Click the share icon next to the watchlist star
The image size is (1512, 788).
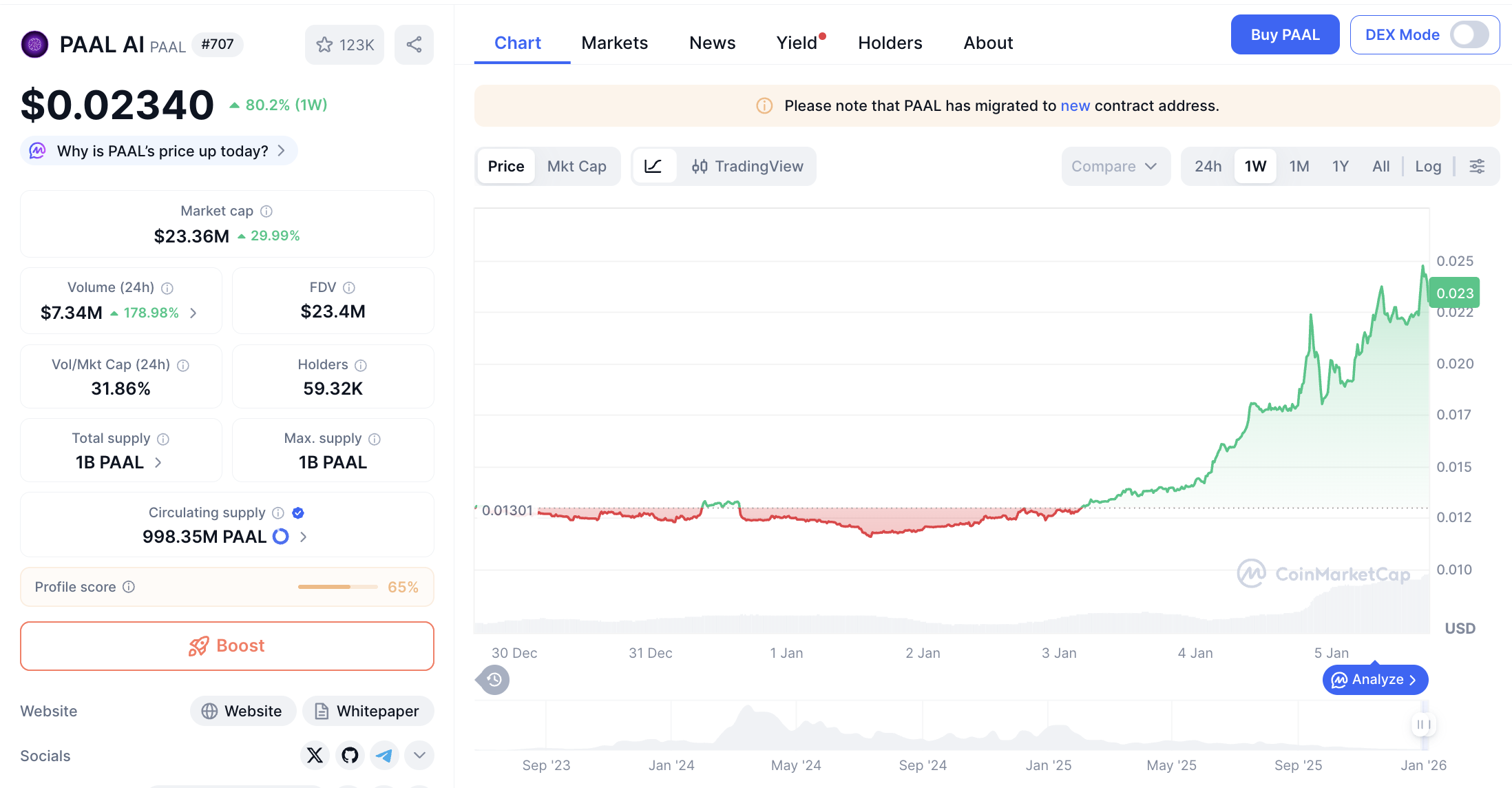click(x=414, y=45)
